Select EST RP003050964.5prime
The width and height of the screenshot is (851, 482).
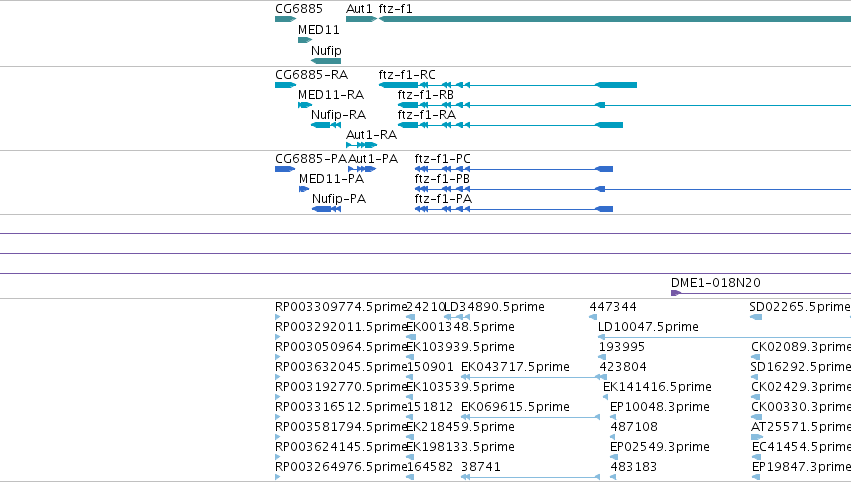(341, 347)
